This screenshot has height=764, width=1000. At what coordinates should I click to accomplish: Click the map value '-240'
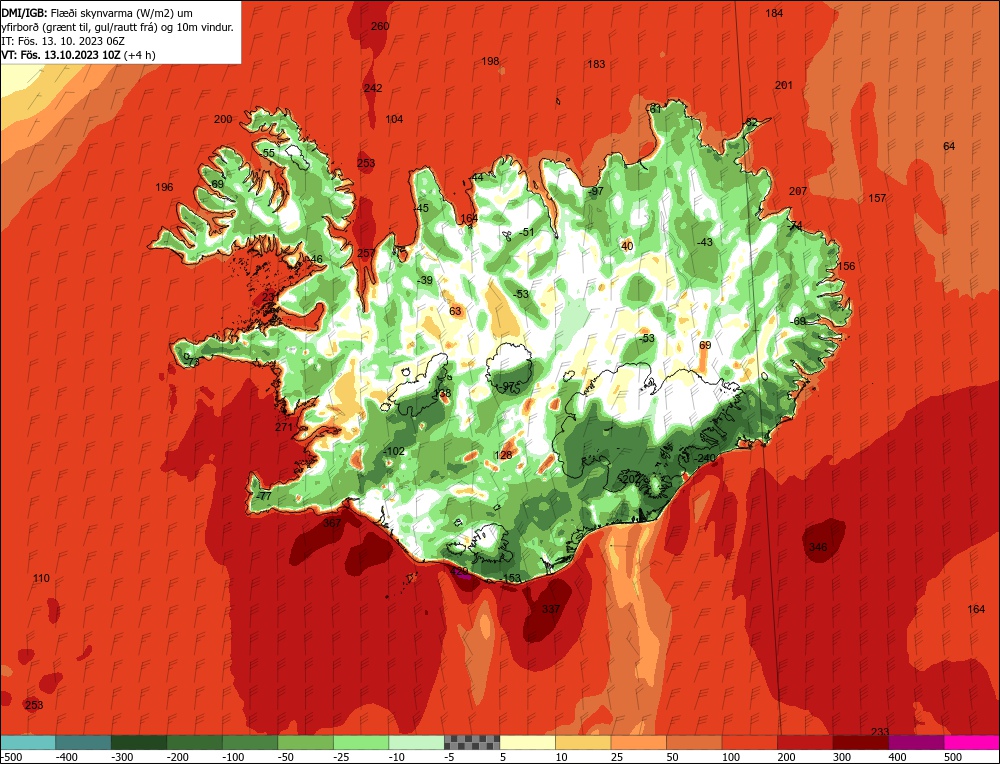pos(705,458)
